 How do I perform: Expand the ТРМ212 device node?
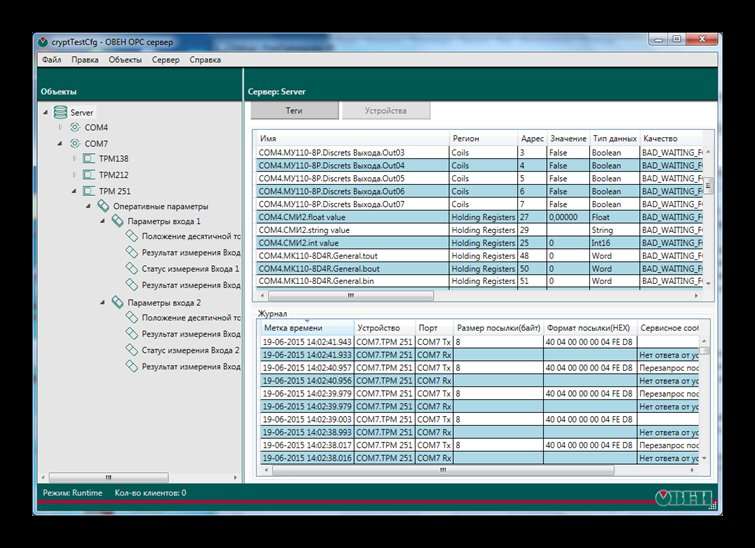[x=74, y=175]
